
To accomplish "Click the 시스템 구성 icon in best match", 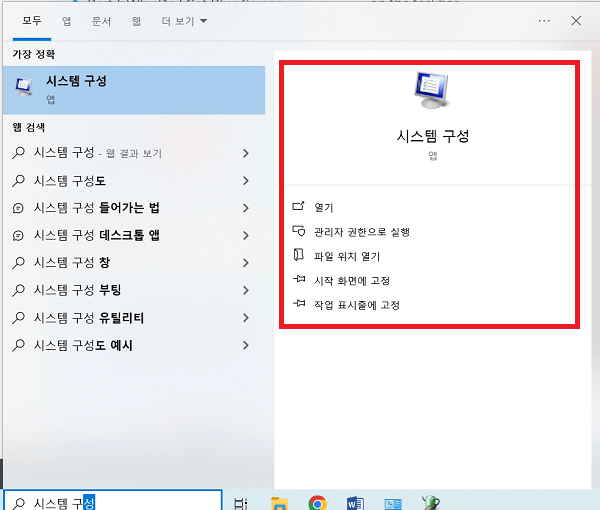I will tap(24, 87).
